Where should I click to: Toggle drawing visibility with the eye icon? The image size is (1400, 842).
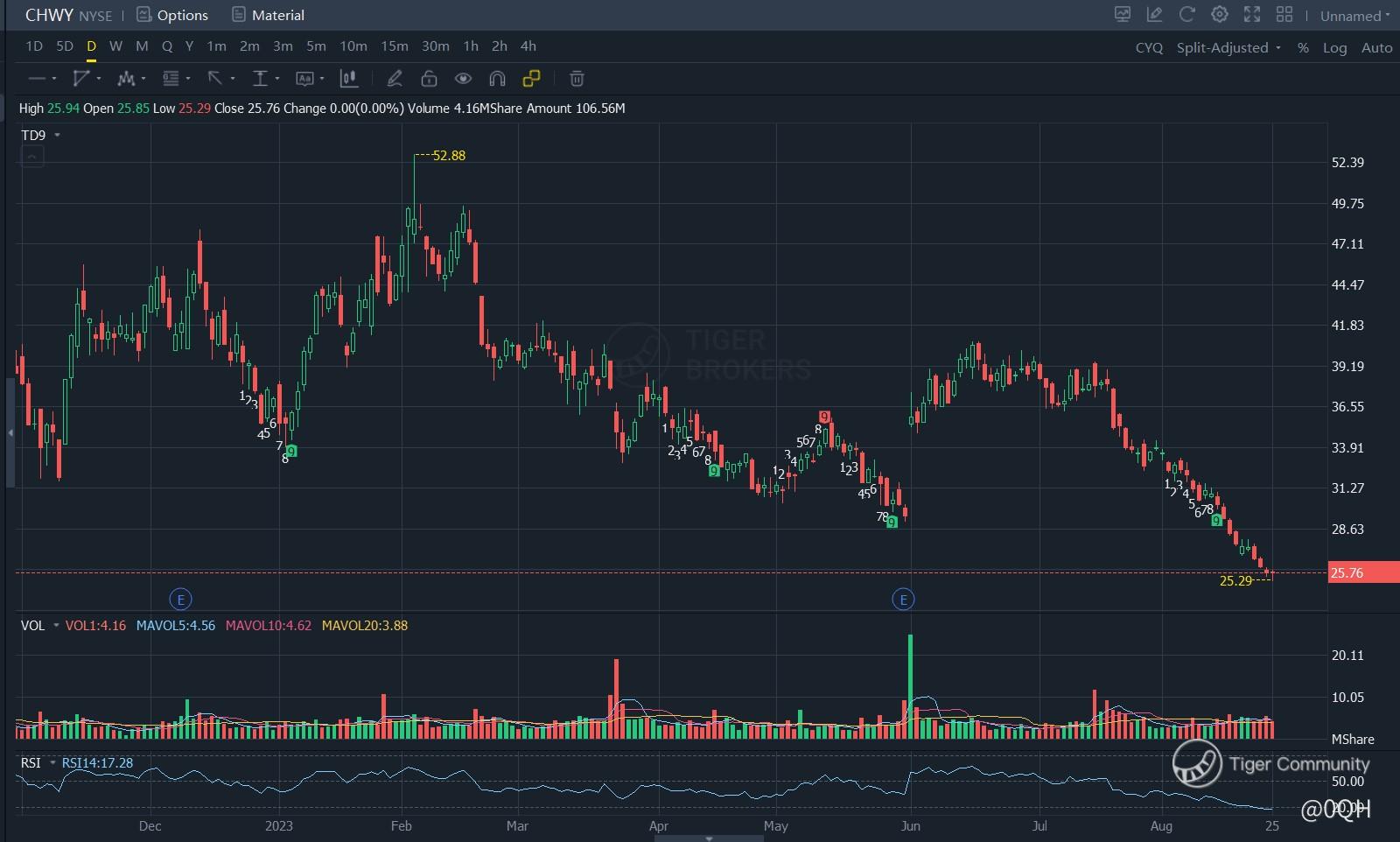point(463,79)
